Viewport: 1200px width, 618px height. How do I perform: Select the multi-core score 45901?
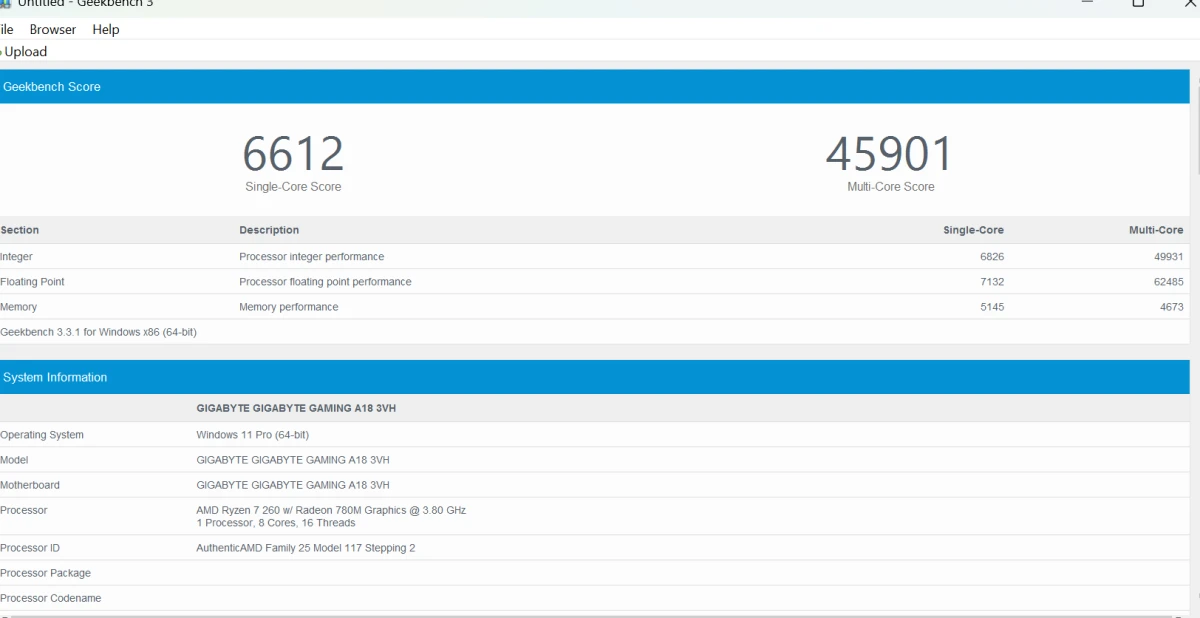(x=890, y=154)
